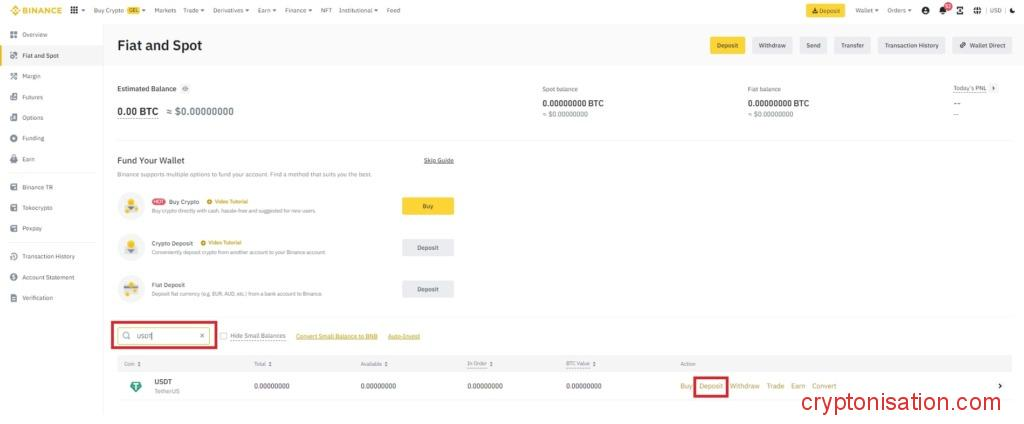The width and height of the screenshot is (1024, 424).
Task: Click Deposit link in USDT row
Action: click(x=711, y=386)
